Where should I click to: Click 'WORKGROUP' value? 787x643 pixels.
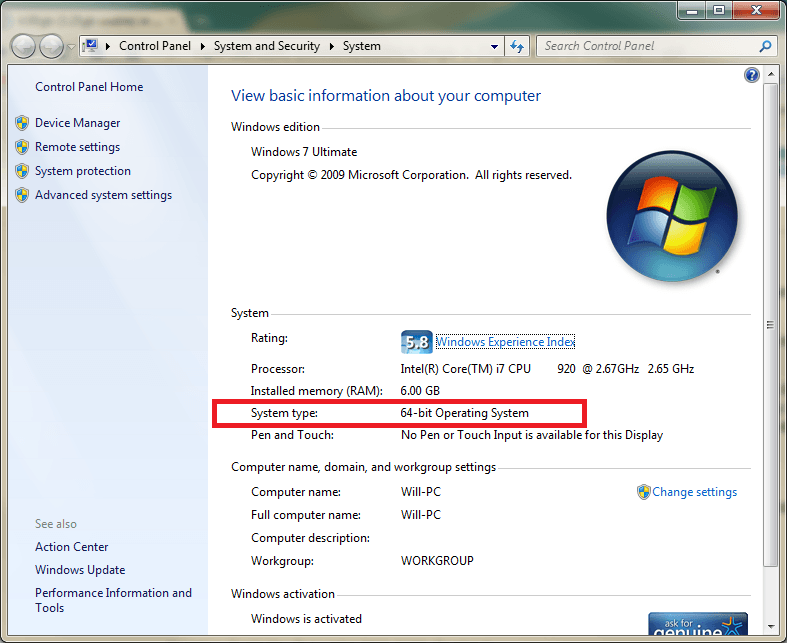pyautogui.click(x=437, y=561)
